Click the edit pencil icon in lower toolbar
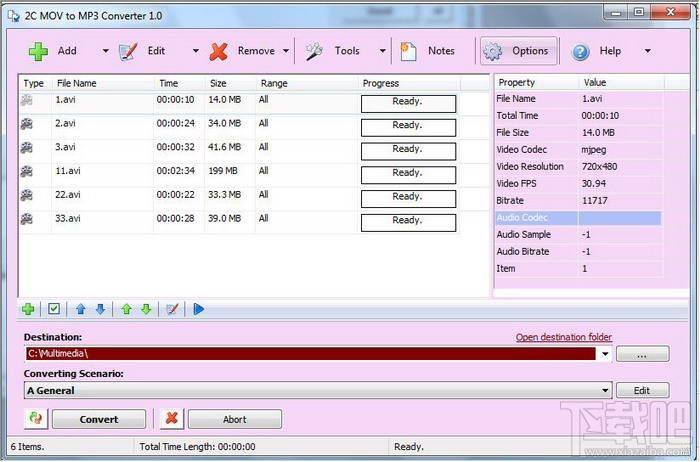The image size is (700, 462). 172,309
